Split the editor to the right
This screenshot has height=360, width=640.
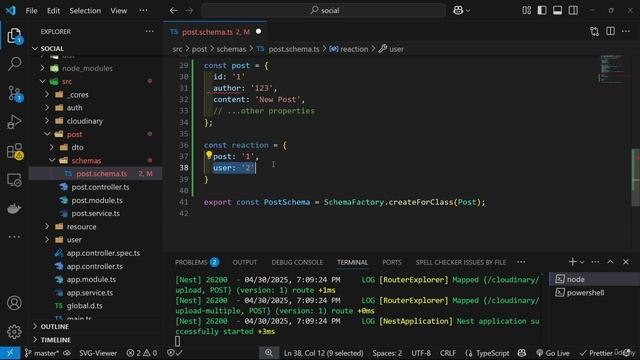pyautogui.click(x=610, y=31)
